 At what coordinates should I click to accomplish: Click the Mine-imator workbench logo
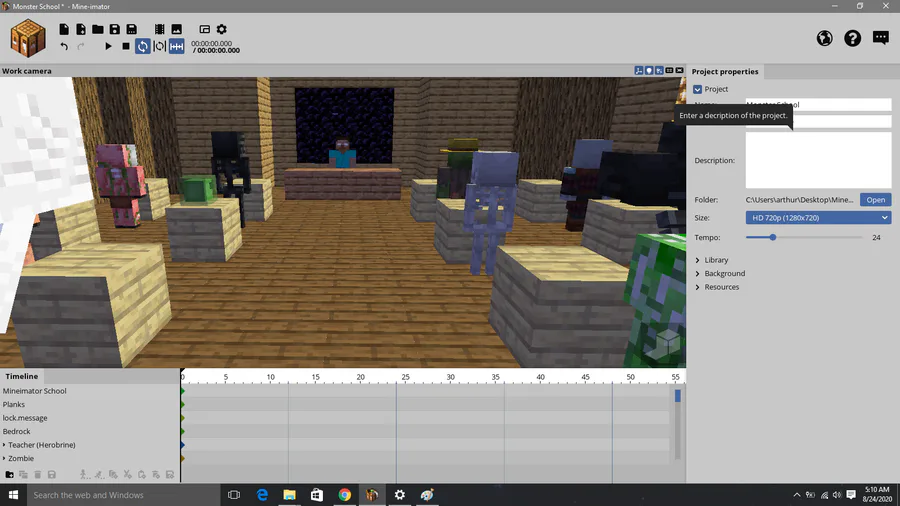28,38
